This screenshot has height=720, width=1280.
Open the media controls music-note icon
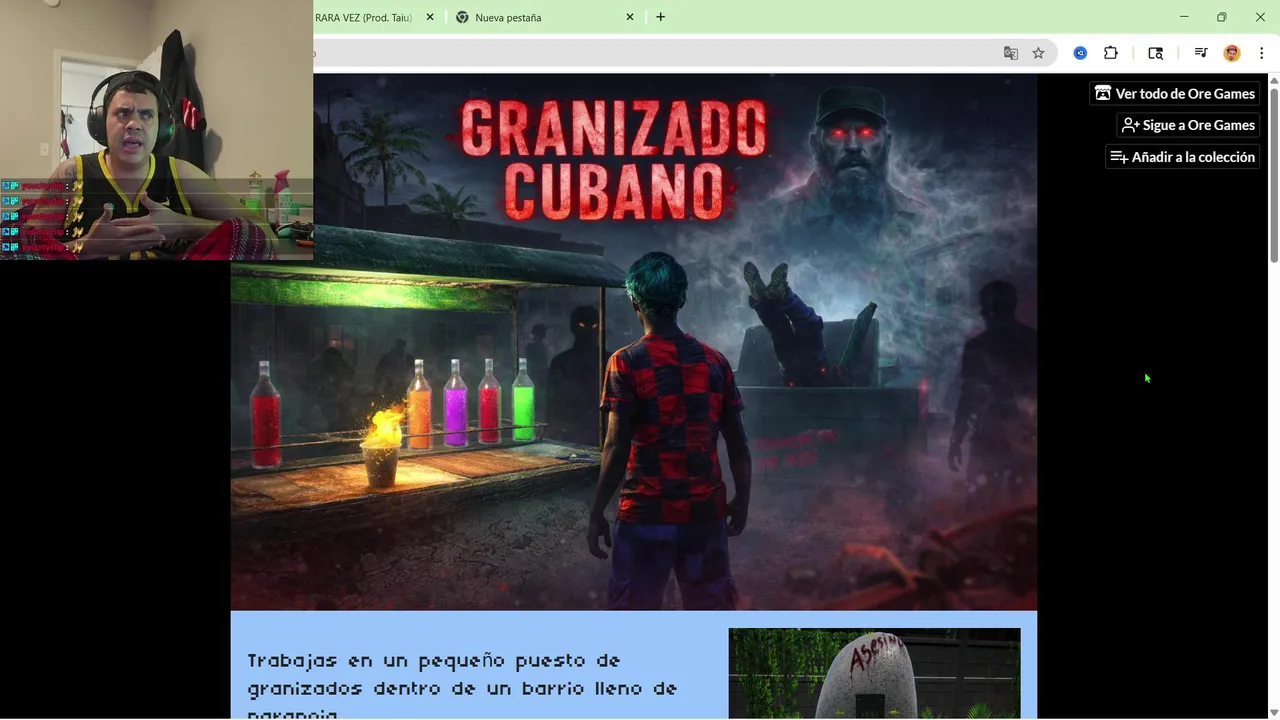1201,53
